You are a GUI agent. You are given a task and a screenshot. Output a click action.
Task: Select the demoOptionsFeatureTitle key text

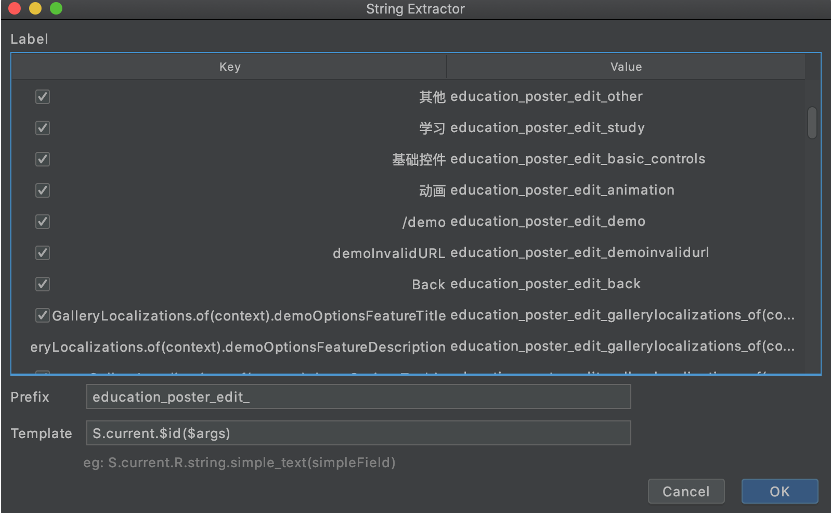[249, 316]
